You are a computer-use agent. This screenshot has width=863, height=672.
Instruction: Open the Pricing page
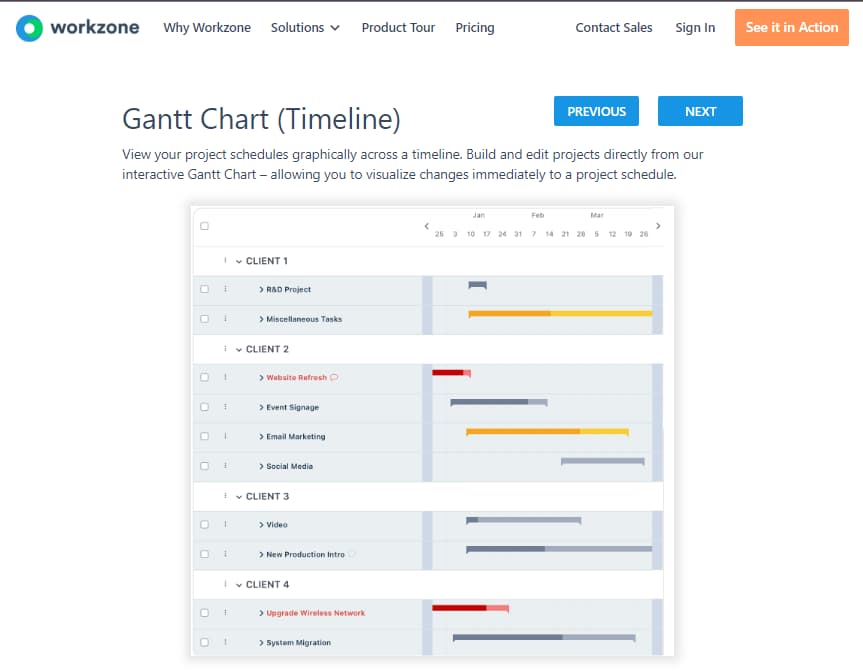[x=475, y=28]
